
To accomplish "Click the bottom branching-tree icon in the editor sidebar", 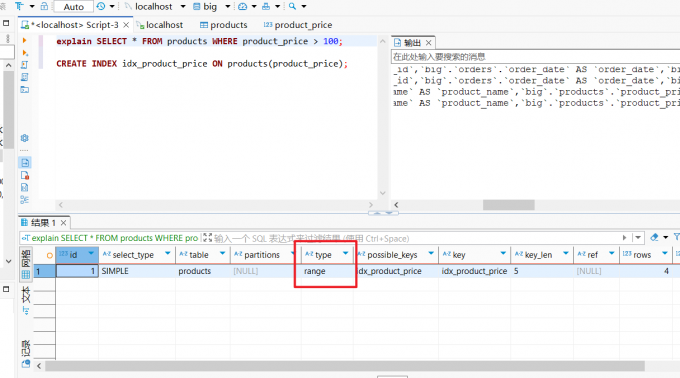I will coord(25,200).
